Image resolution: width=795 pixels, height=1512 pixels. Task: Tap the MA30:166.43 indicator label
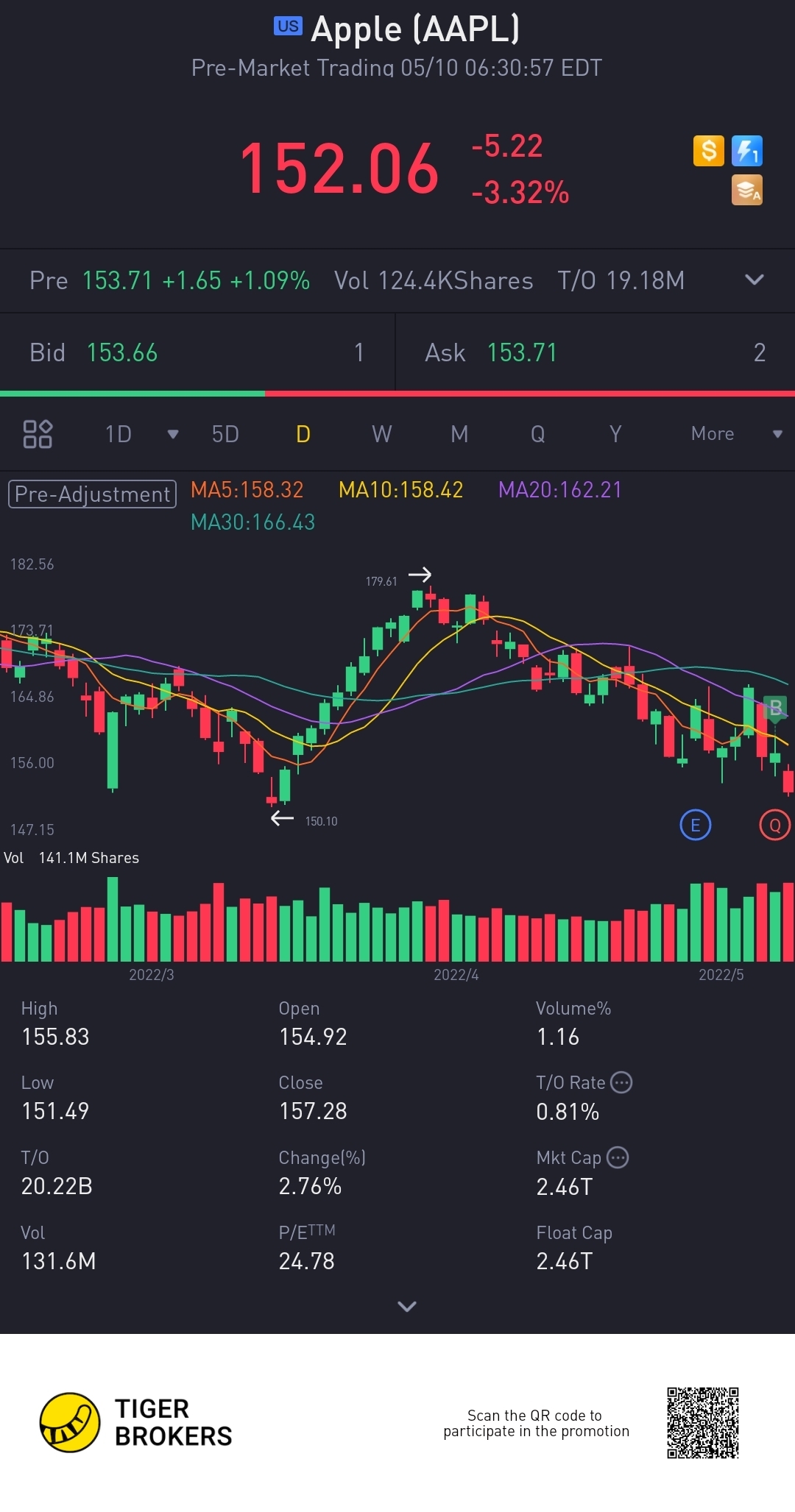click(252, 522)
